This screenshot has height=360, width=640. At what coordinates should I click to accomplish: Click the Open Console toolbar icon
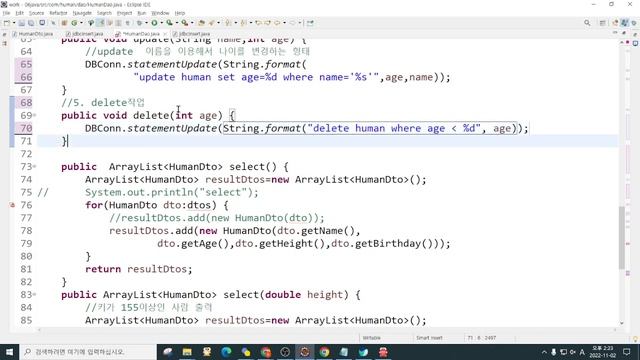coord(42,23)
